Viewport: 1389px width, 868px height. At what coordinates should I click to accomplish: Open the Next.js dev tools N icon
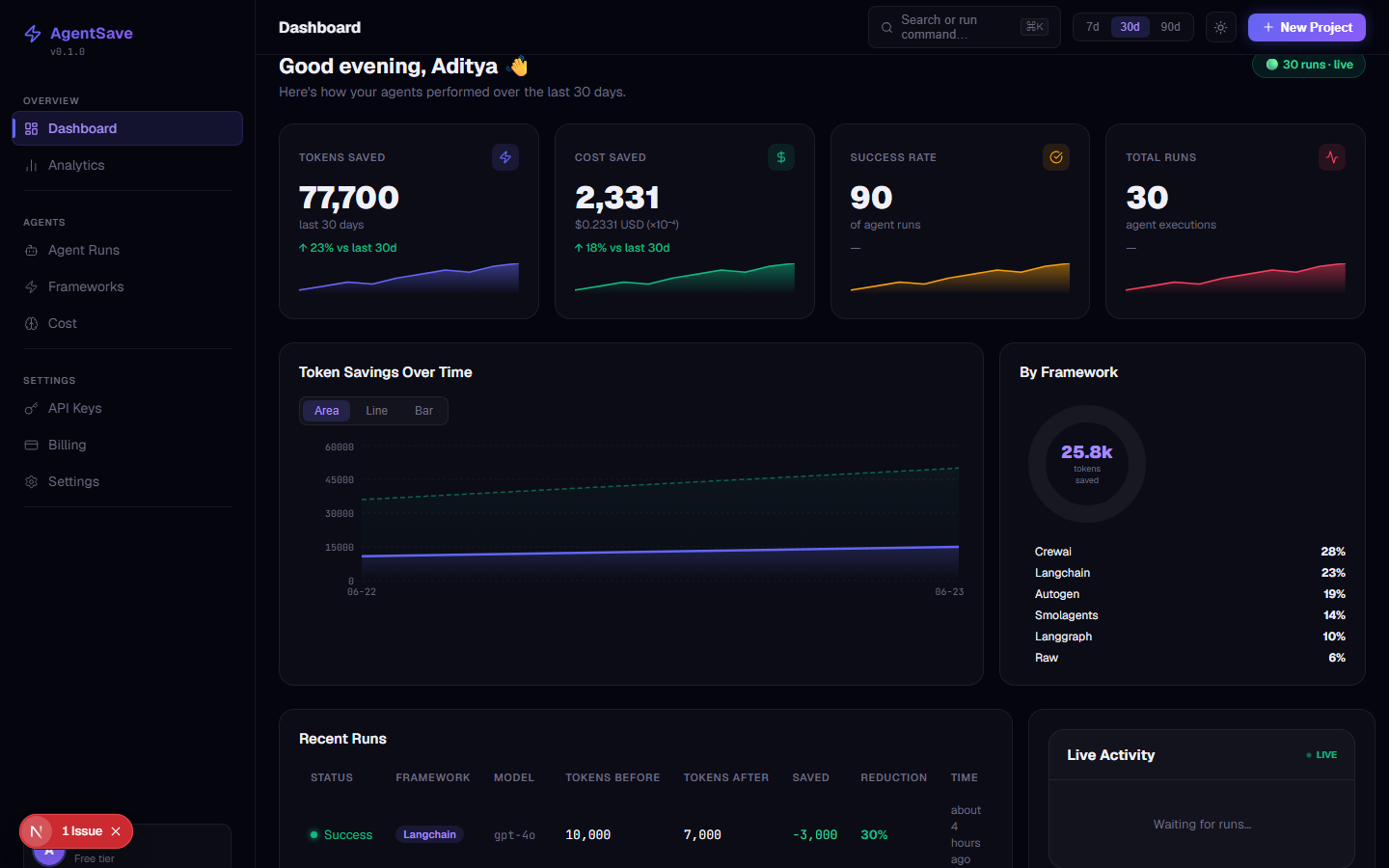tap(37, 831)
